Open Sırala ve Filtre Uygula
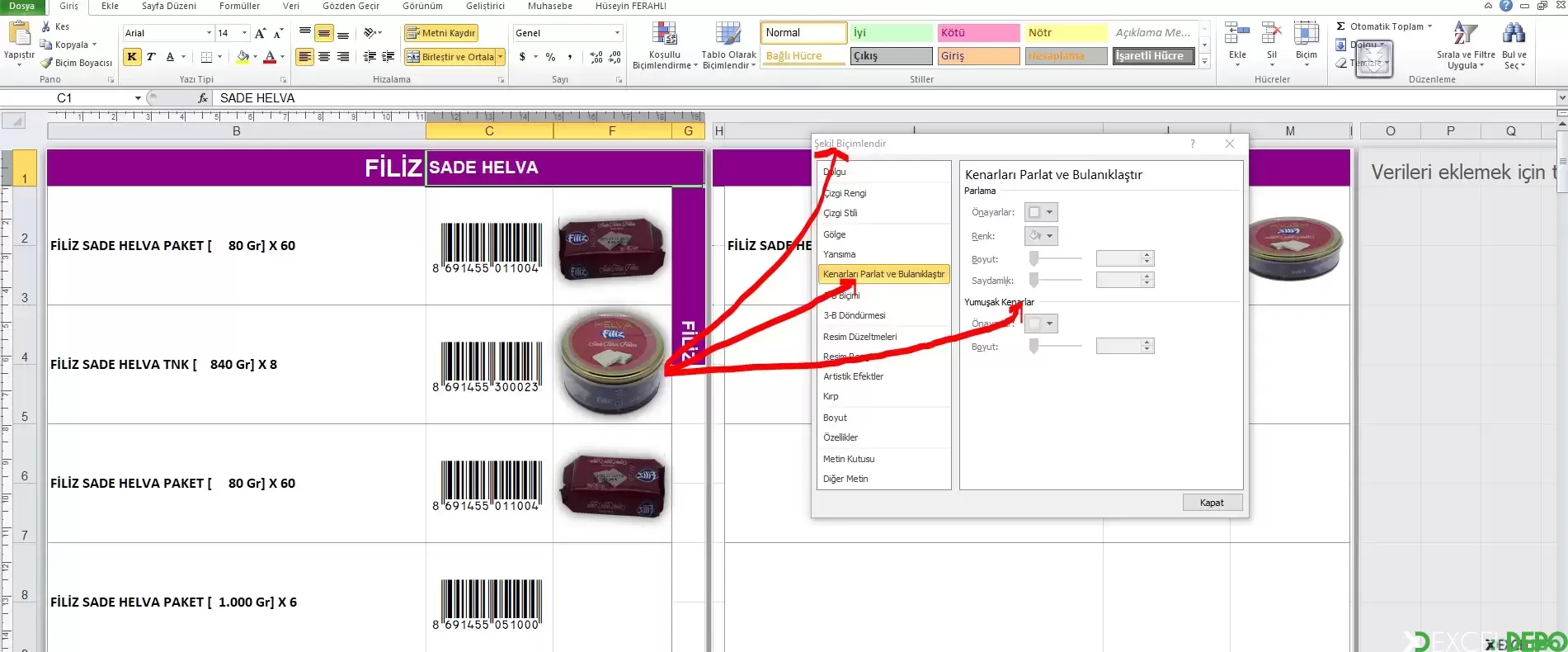Screen dimensions: 1568x652 coord(1466,45)
